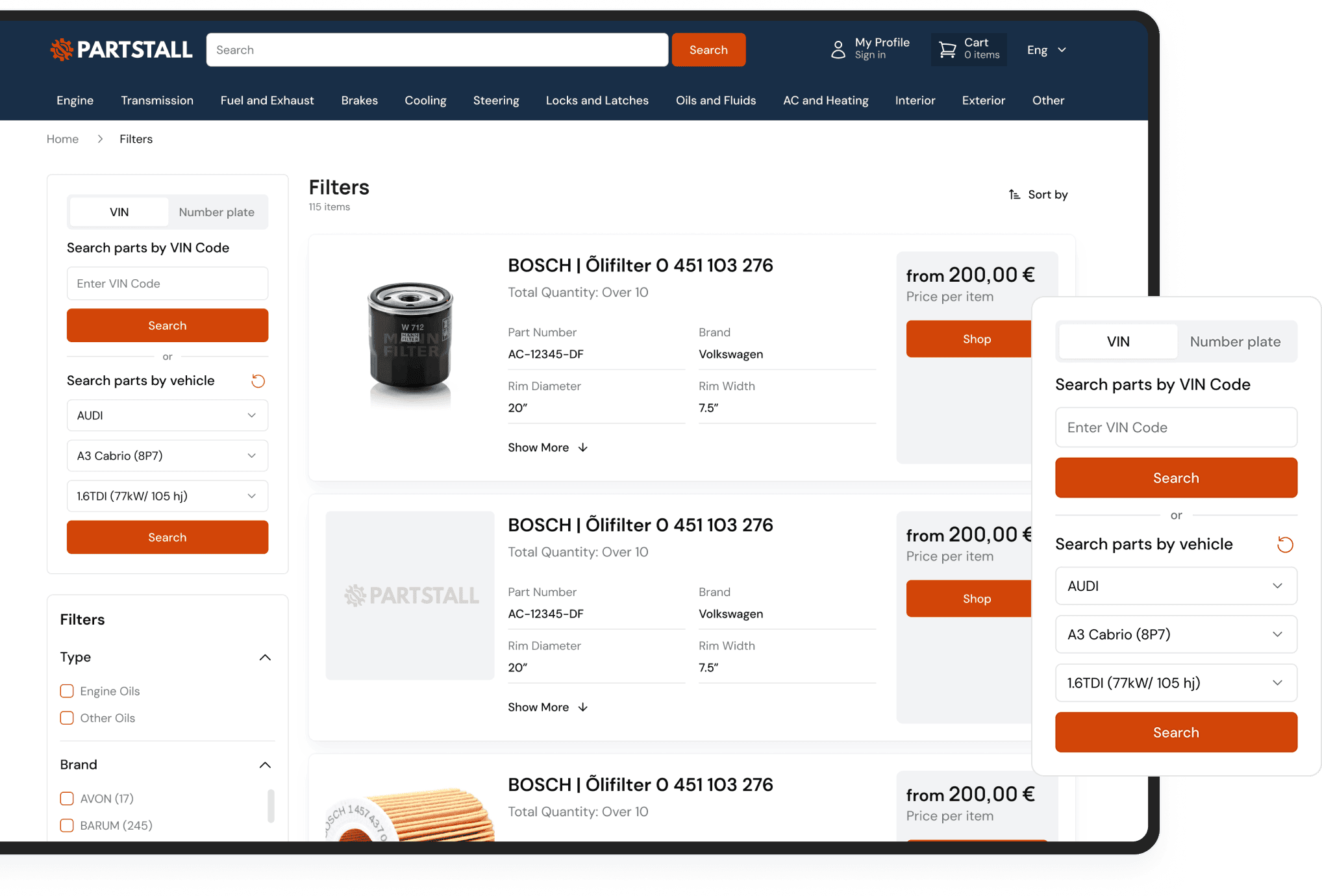1322x896 pixels.
Task: Click arrow next to second Show More
Action: coord(583,707)
